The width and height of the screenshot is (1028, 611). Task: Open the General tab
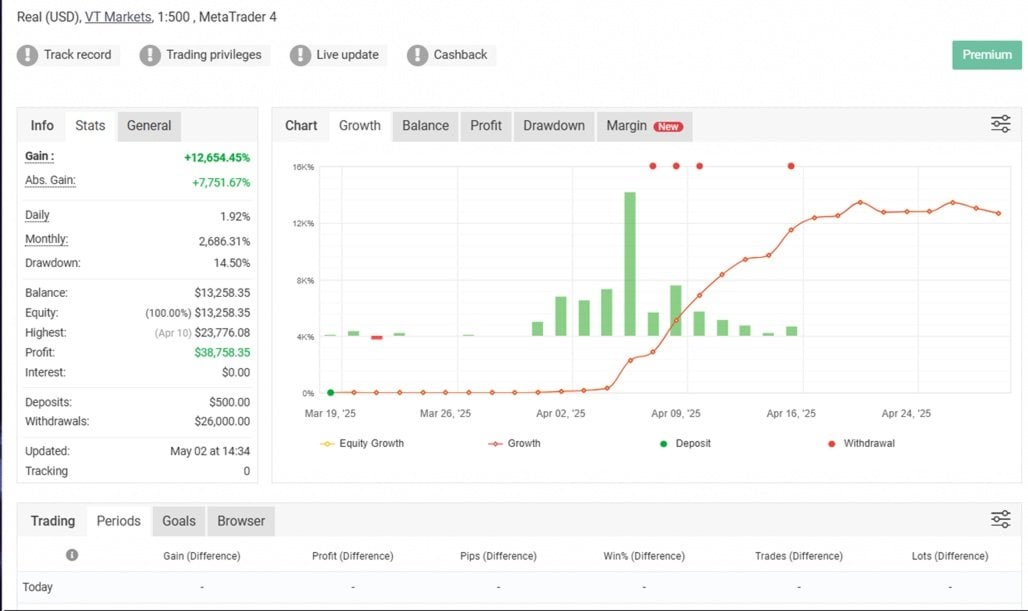tap(148, 125)
